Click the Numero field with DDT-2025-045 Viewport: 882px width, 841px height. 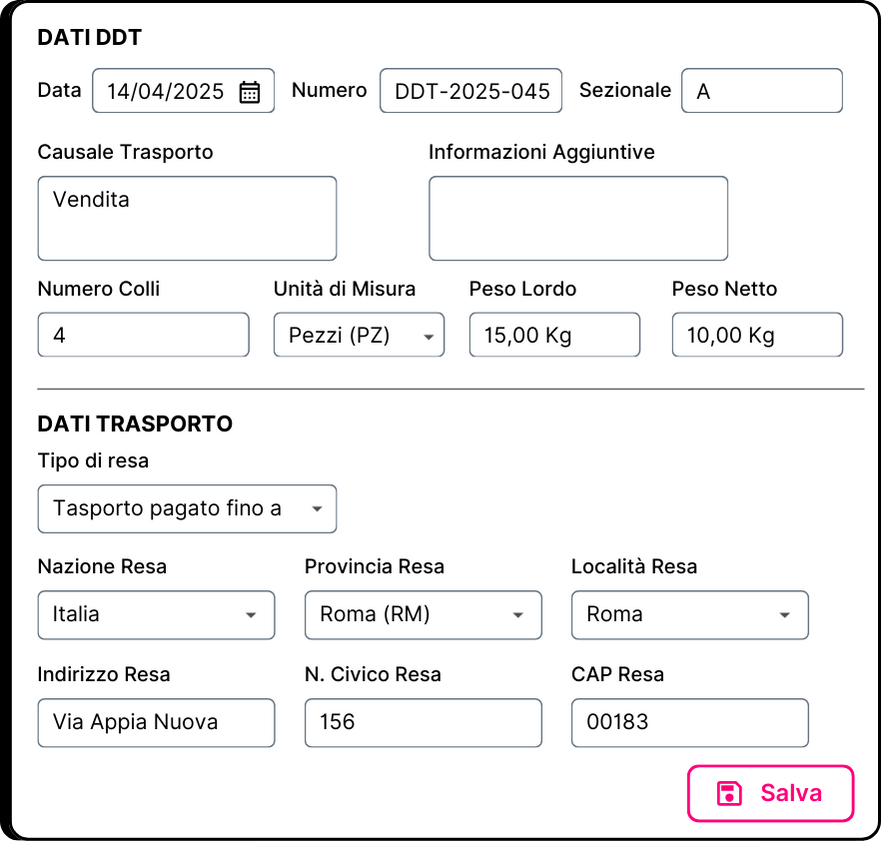[x=471, y=91]
